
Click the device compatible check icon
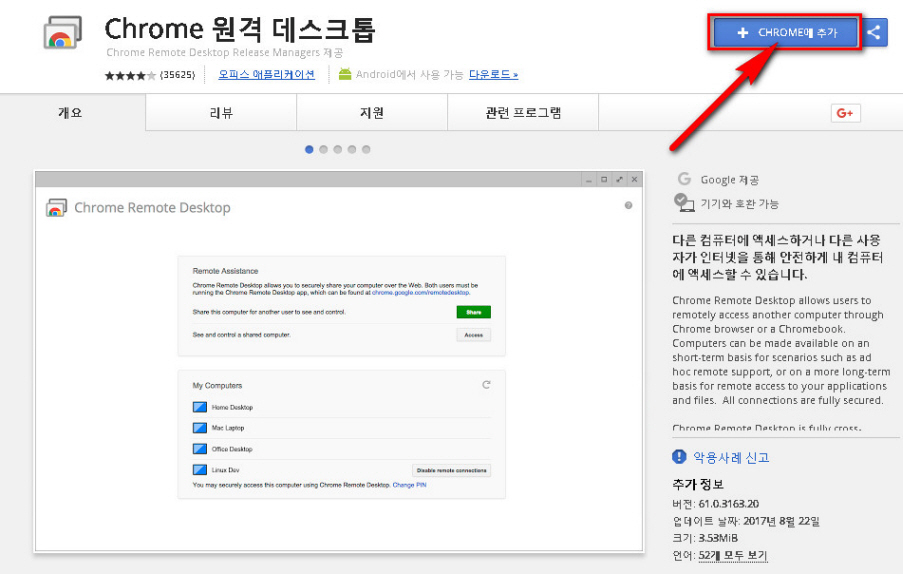pos(684,203)
